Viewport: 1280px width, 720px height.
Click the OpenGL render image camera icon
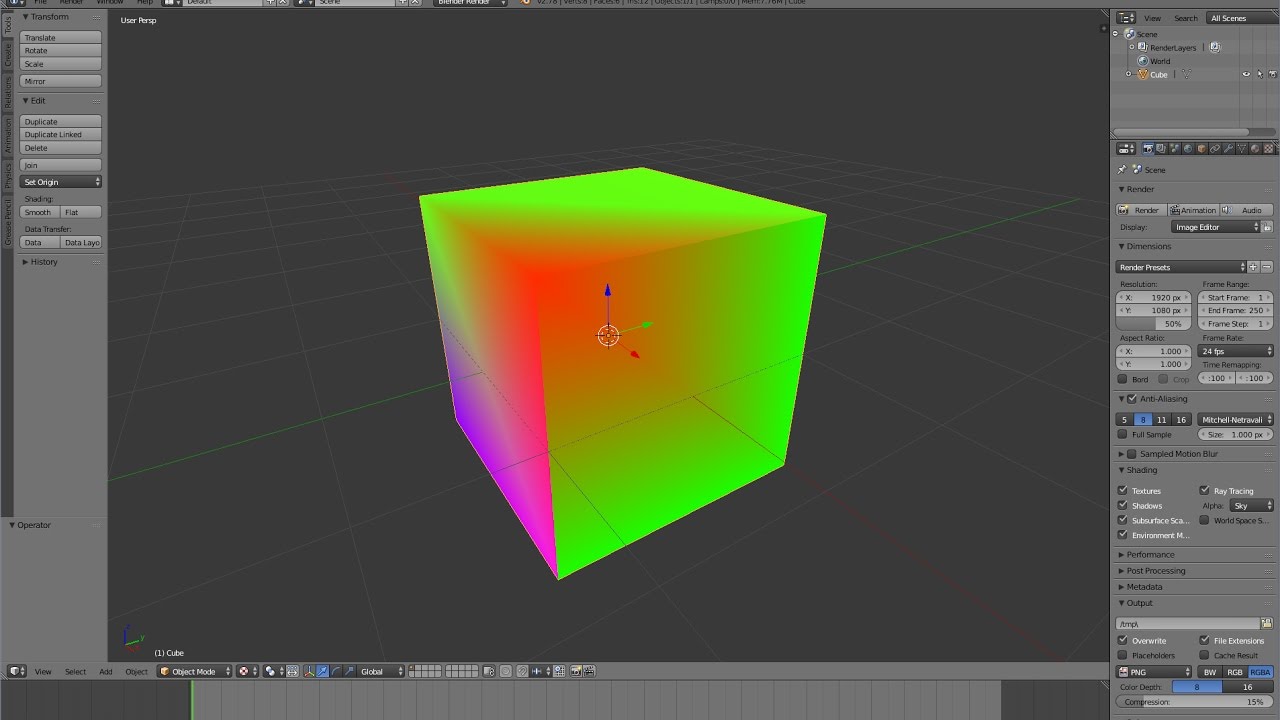[x=575, y=672]
